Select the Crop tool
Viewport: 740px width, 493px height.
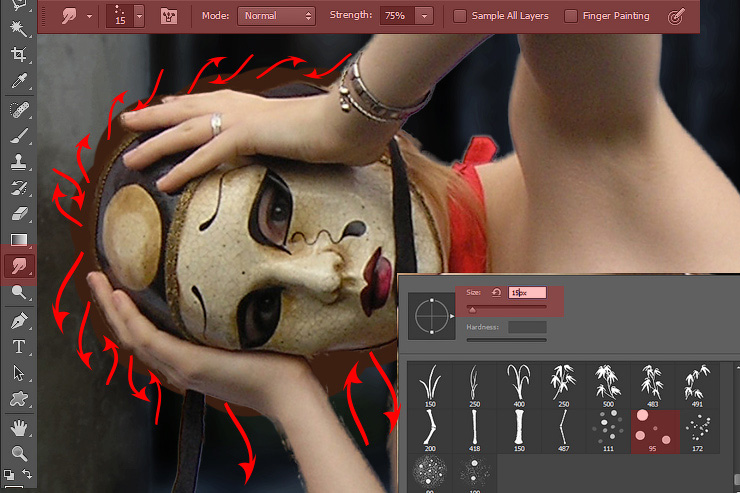(x=18, y=54)
